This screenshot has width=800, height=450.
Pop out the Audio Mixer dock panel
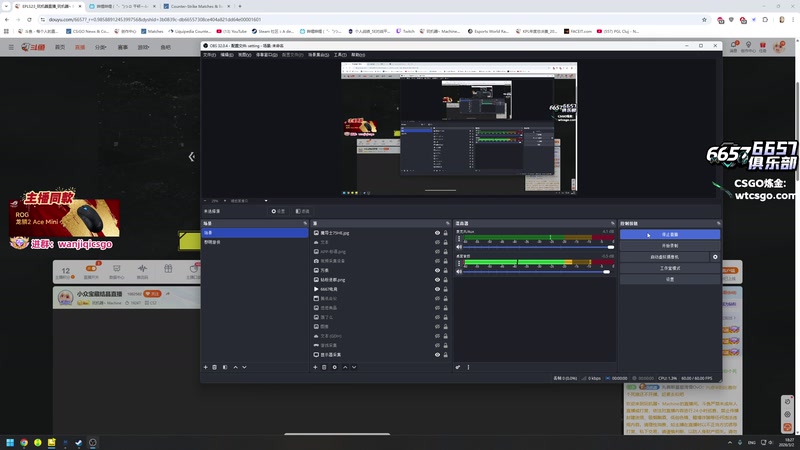click(612, 223)
